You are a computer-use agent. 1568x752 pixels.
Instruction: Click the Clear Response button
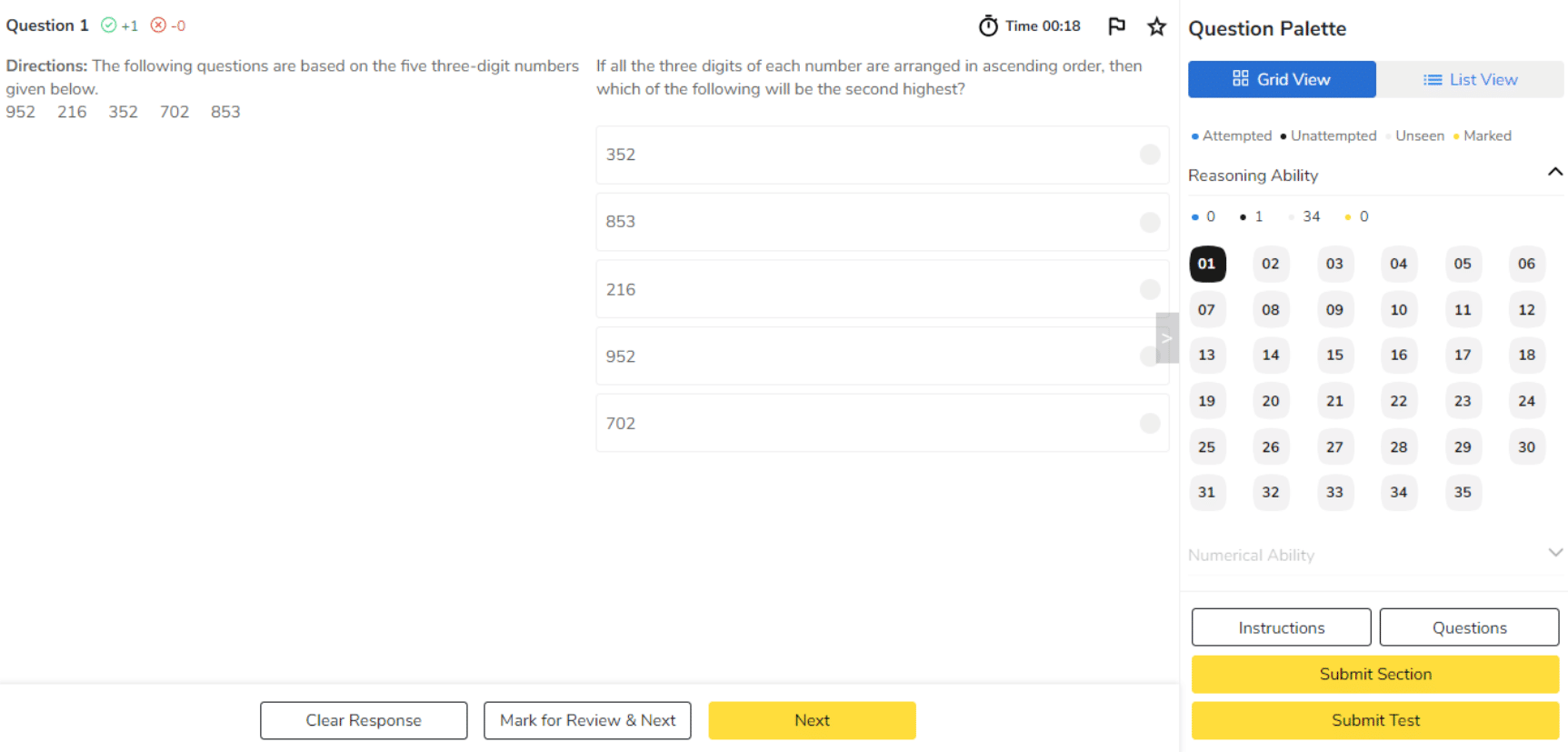(364, 720)
